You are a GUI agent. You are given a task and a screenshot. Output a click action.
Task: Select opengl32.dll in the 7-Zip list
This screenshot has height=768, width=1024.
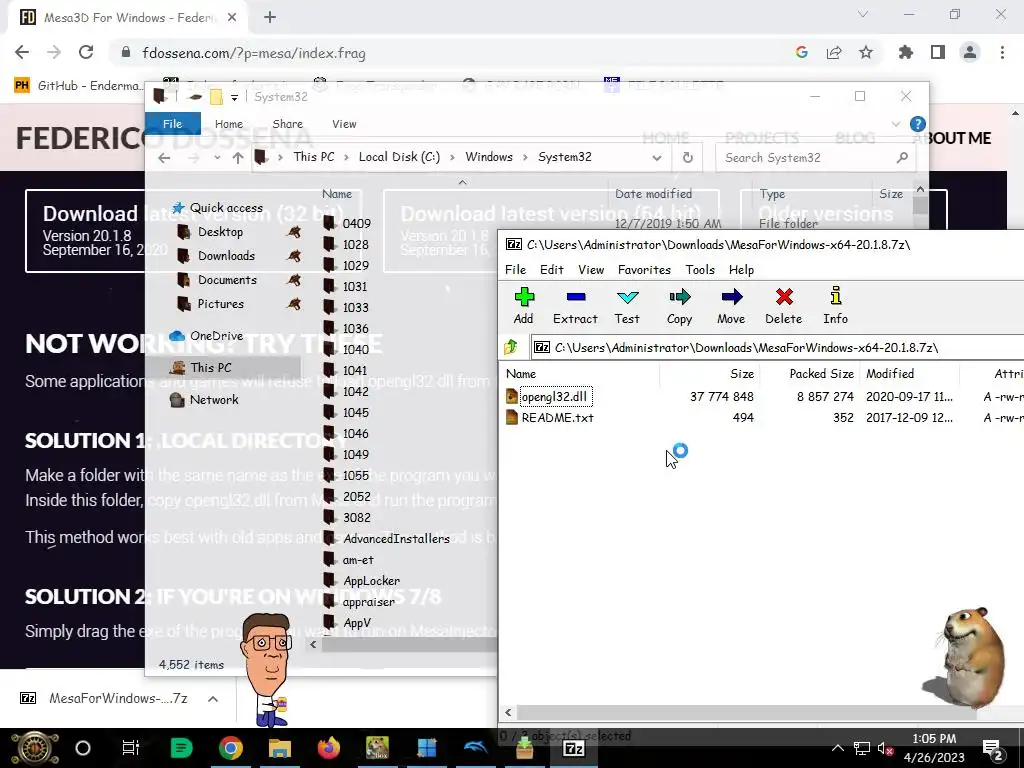(554, 396)
